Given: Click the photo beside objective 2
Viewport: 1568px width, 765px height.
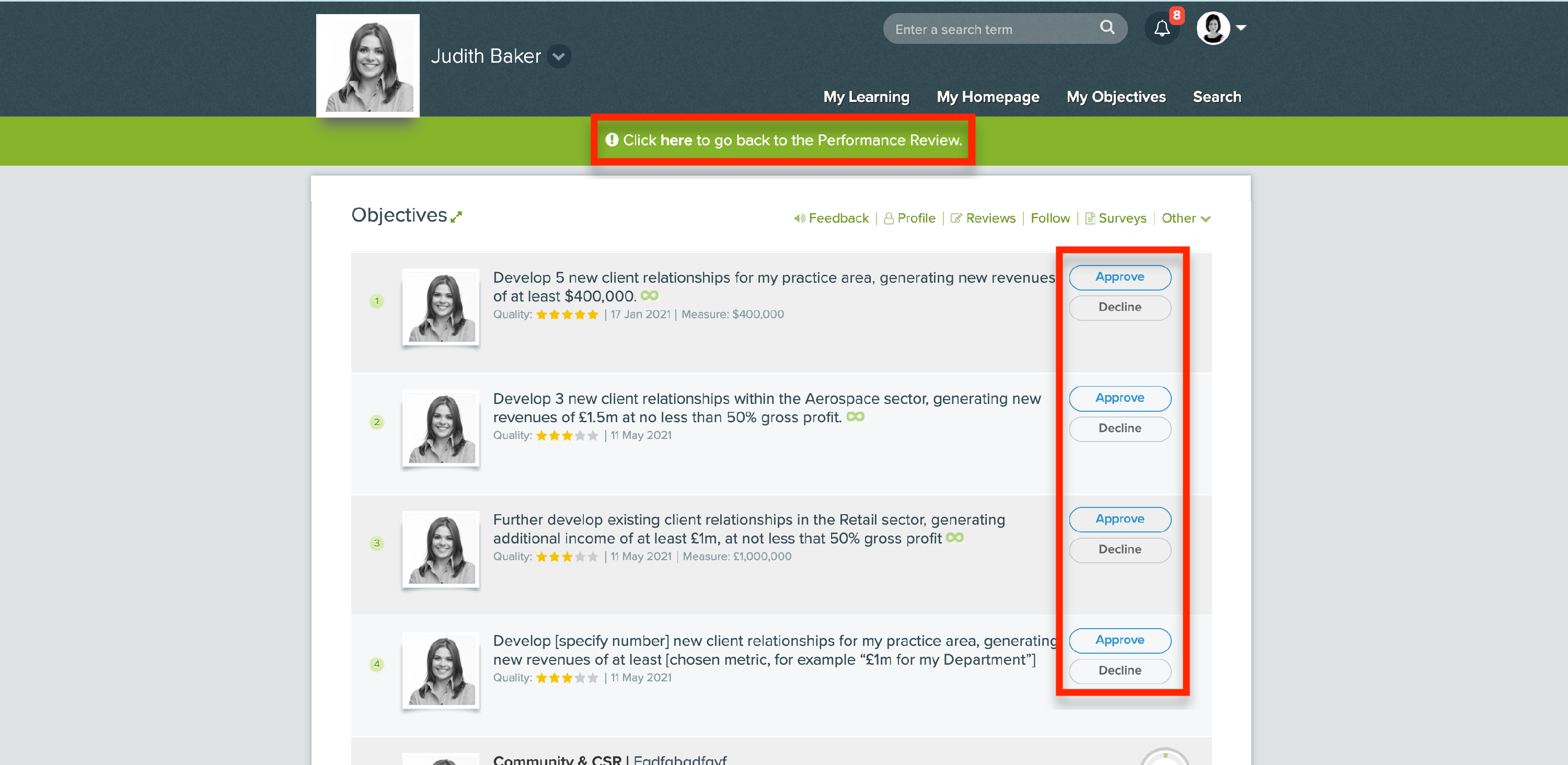Looking at the screenshot, I should click(441, 428).
